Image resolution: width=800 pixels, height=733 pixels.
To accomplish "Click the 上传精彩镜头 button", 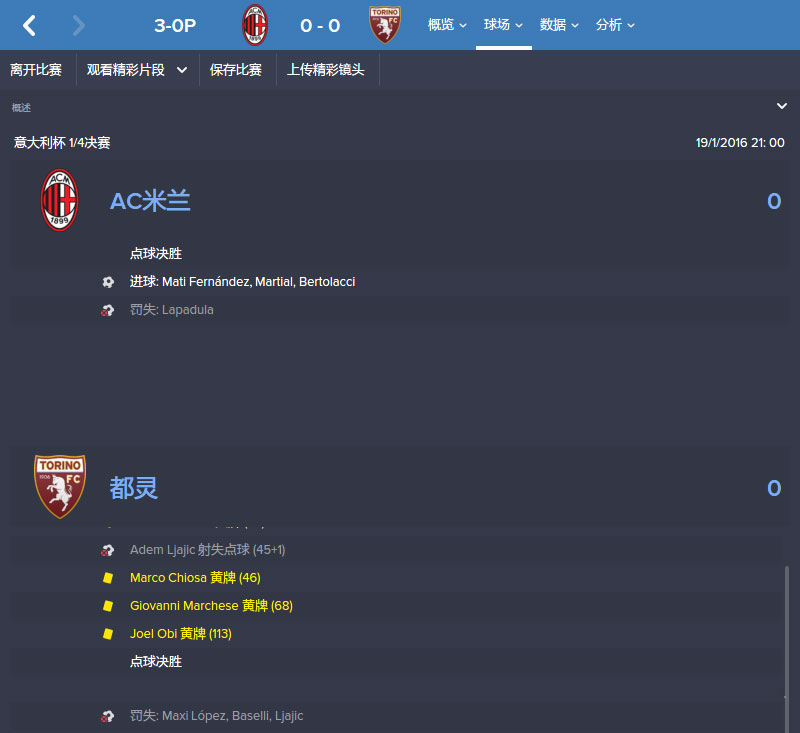I will pyautogui.click(x=326, y=70).
